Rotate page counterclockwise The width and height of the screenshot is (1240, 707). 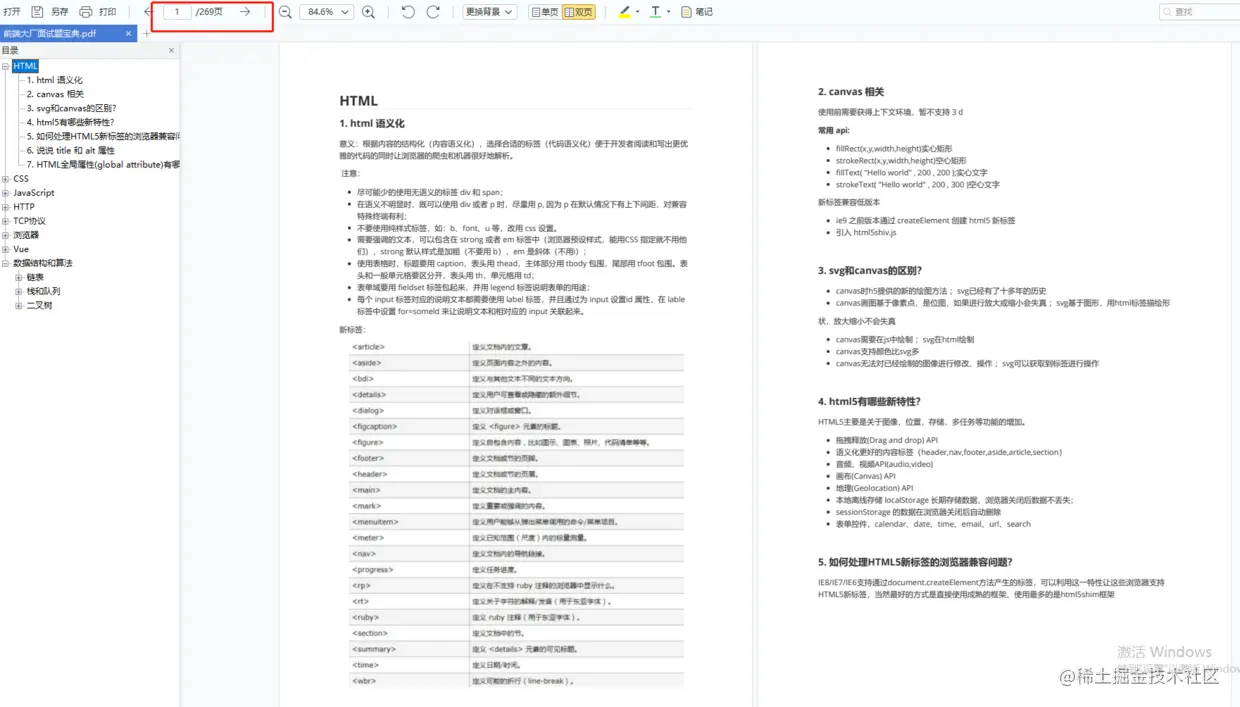pos(408,12)
